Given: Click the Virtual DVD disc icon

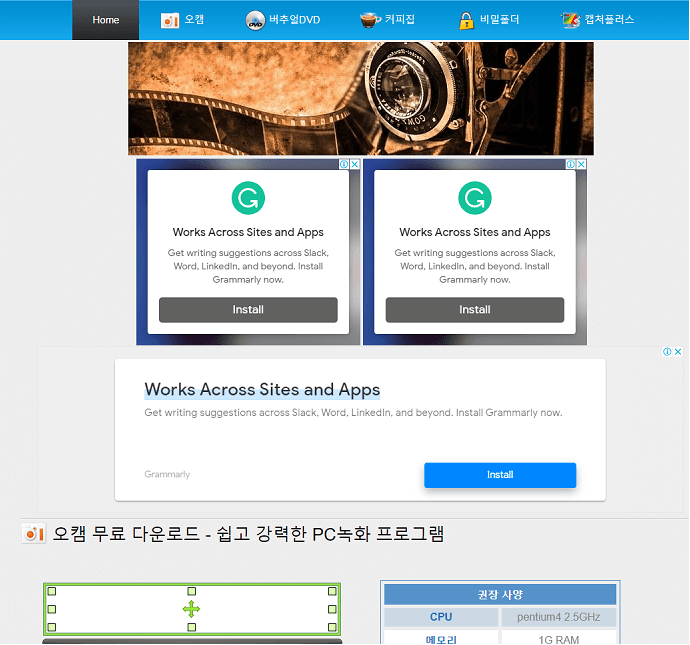Looking at the screenshot, I should 255,20.
